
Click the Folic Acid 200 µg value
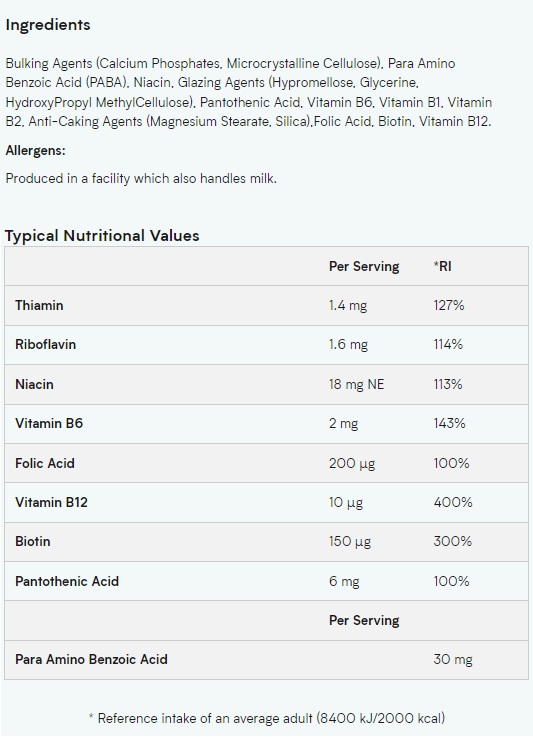coord(352,463)
